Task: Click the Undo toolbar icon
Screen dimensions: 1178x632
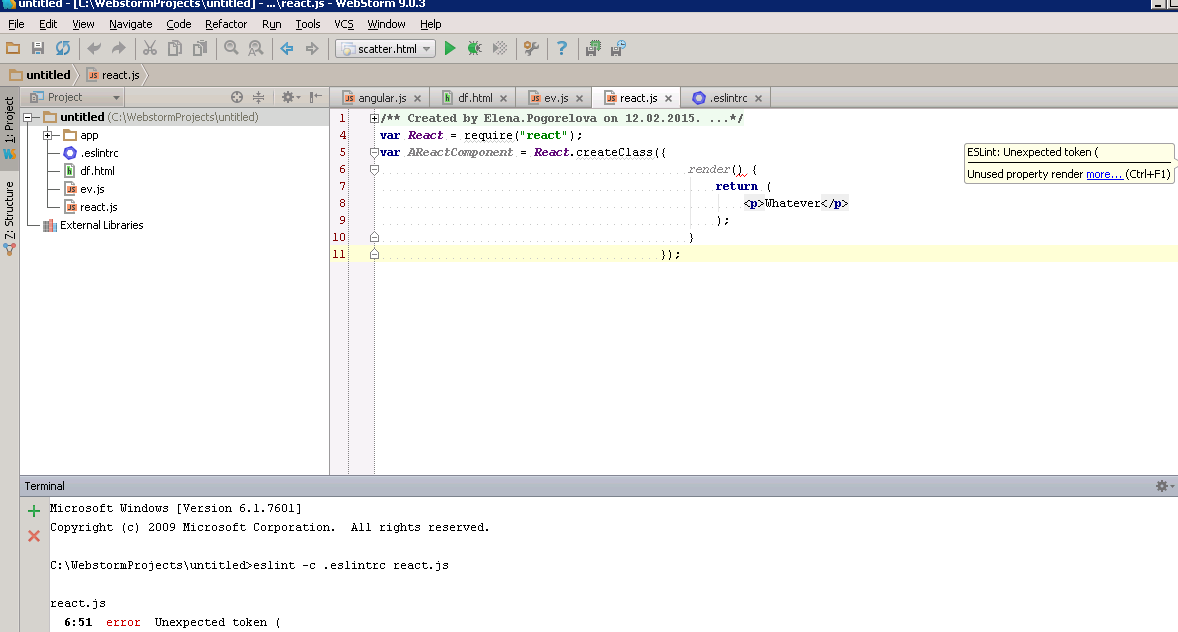Action: [94, 49]
